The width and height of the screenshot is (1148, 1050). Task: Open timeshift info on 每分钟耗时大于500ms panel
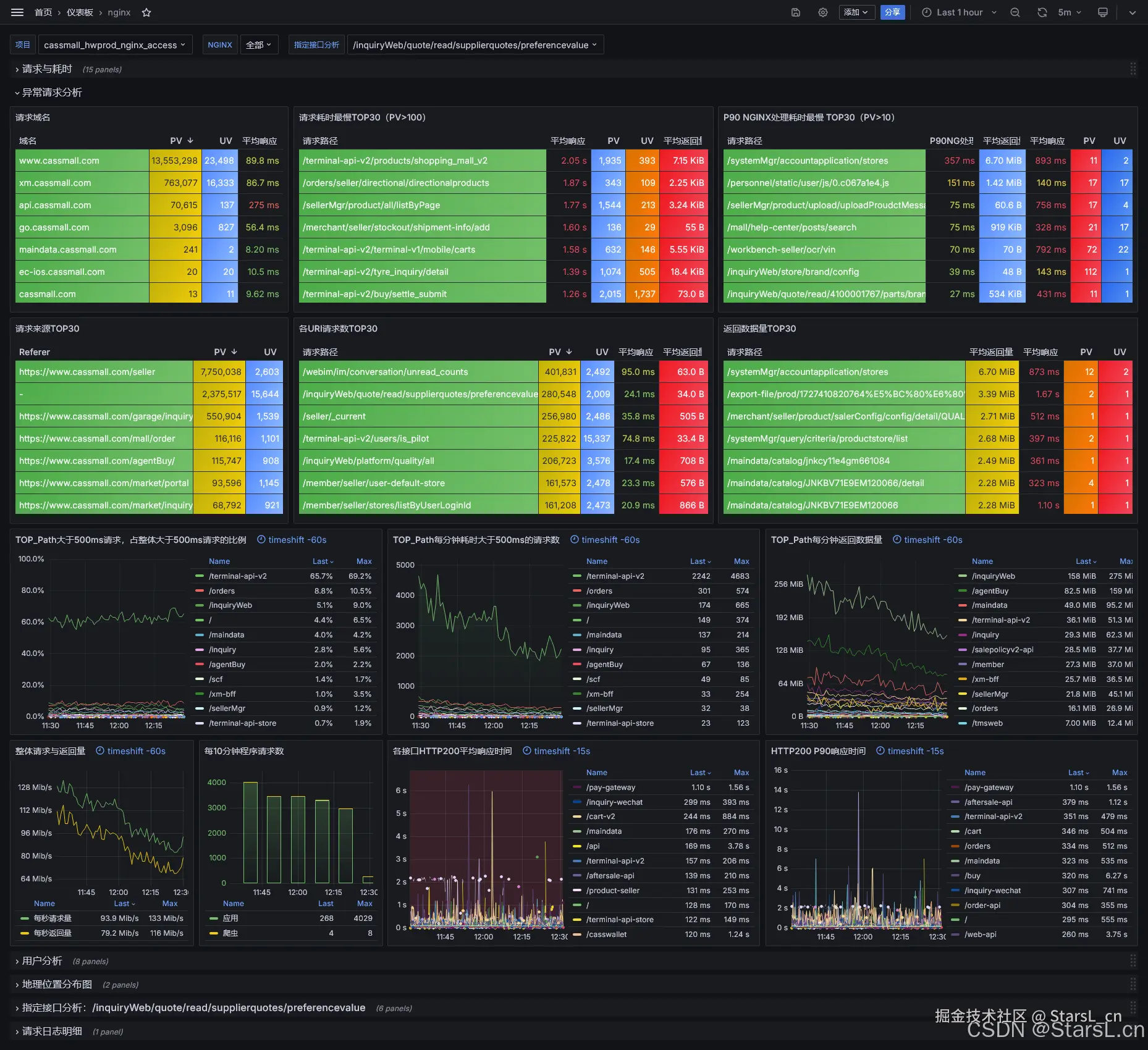point(605,540)
